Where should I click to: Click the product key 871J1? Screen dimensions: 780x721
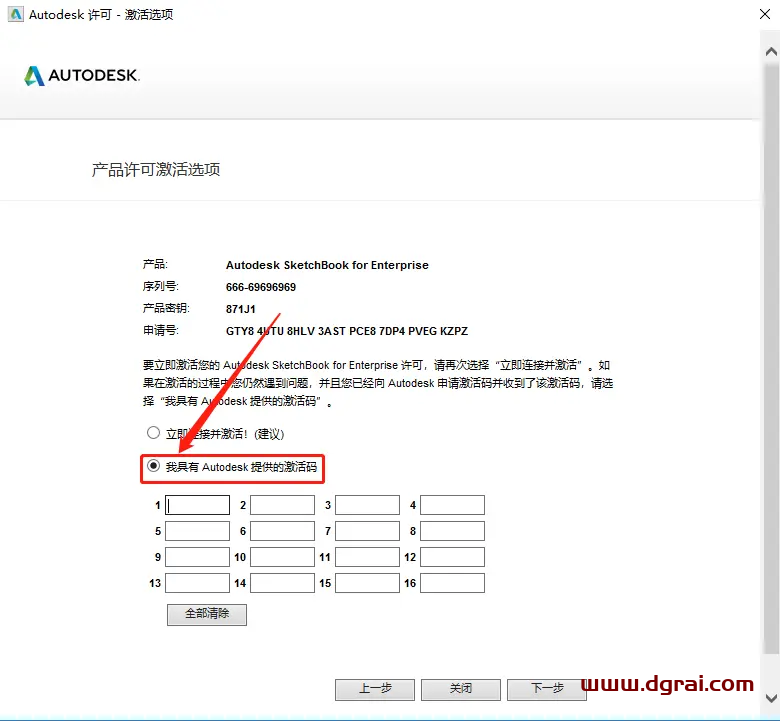tap(241, 309)
